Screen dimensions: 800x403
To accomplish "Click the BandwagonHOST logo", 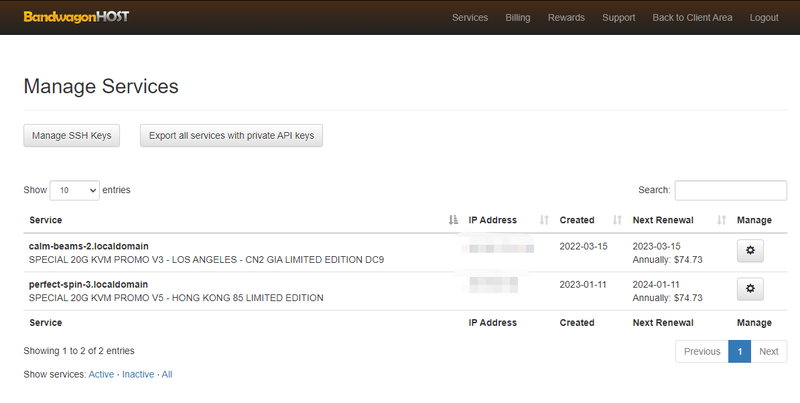I will click(76, 17).
